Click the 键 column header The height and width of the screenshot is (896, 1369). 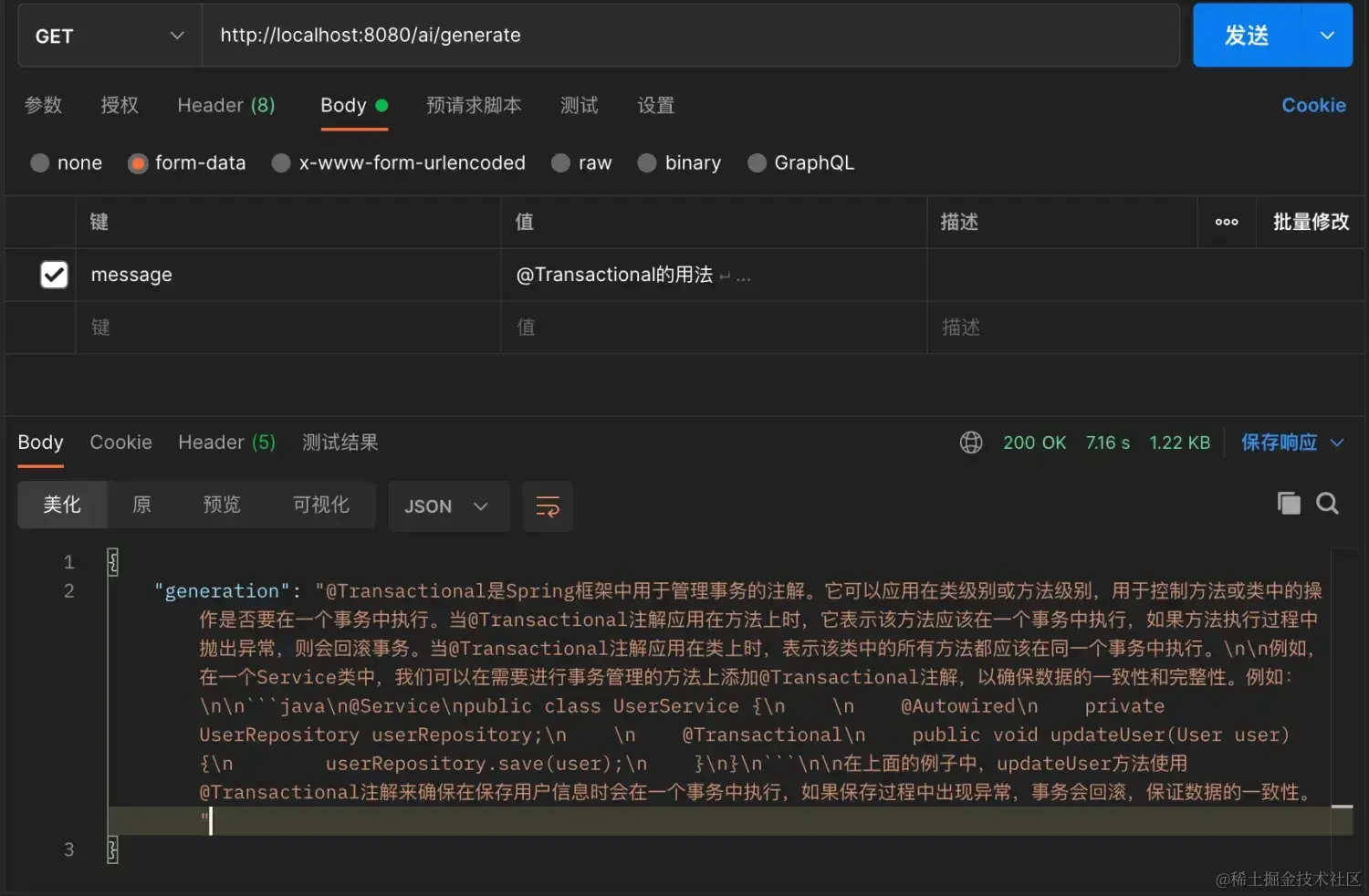click(99, 222)
